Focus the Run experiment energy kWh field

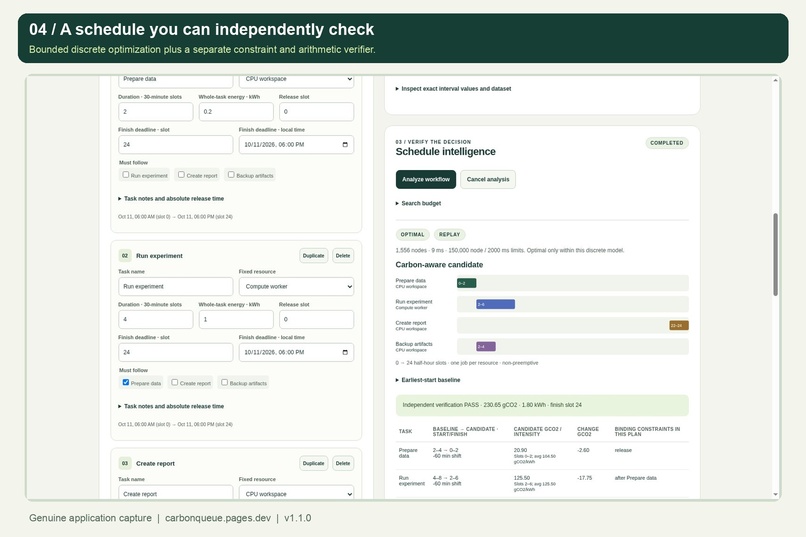coord(236,320)
